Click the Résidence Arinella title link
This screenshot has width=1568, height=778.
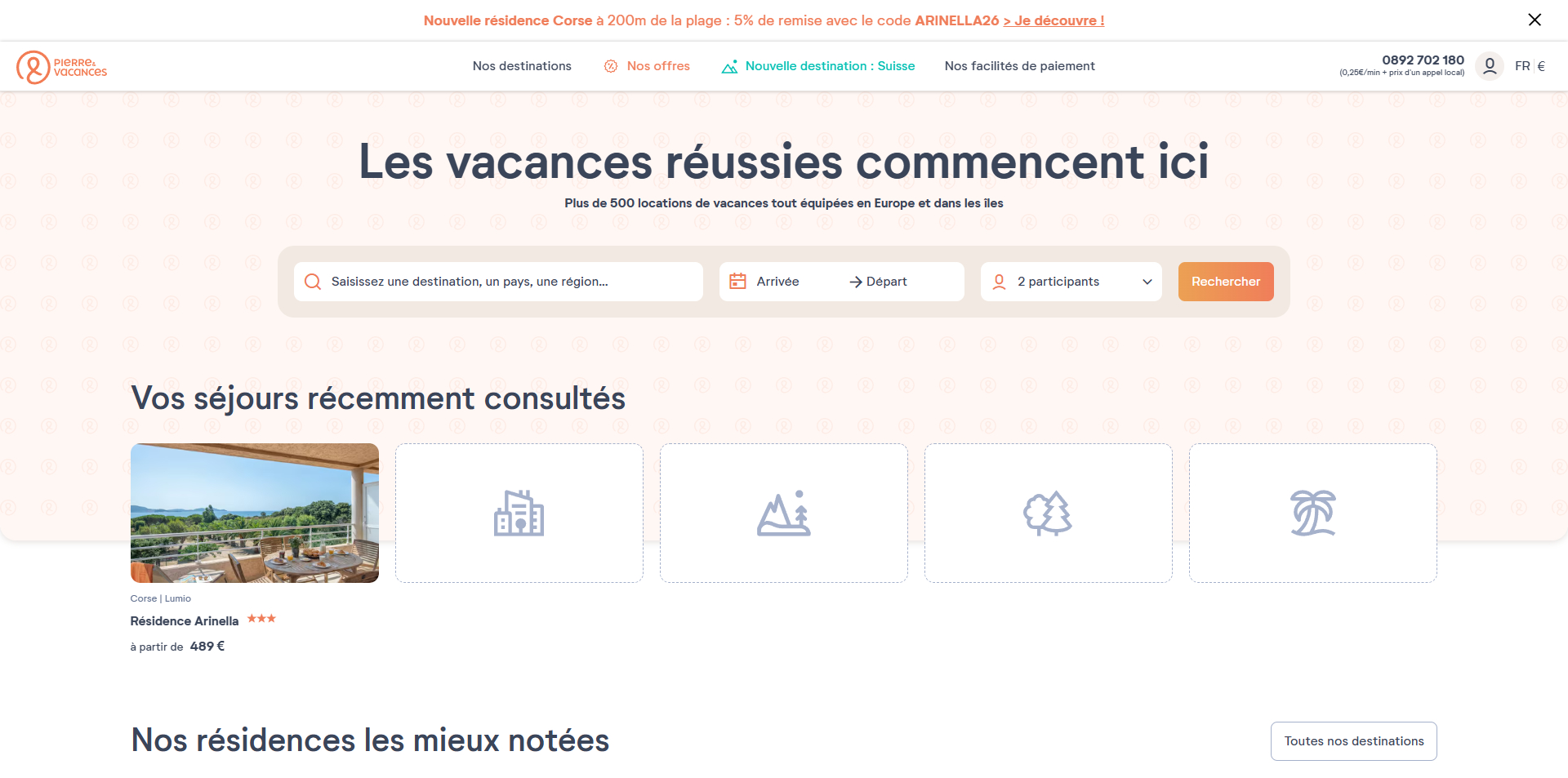coord(185,621)
